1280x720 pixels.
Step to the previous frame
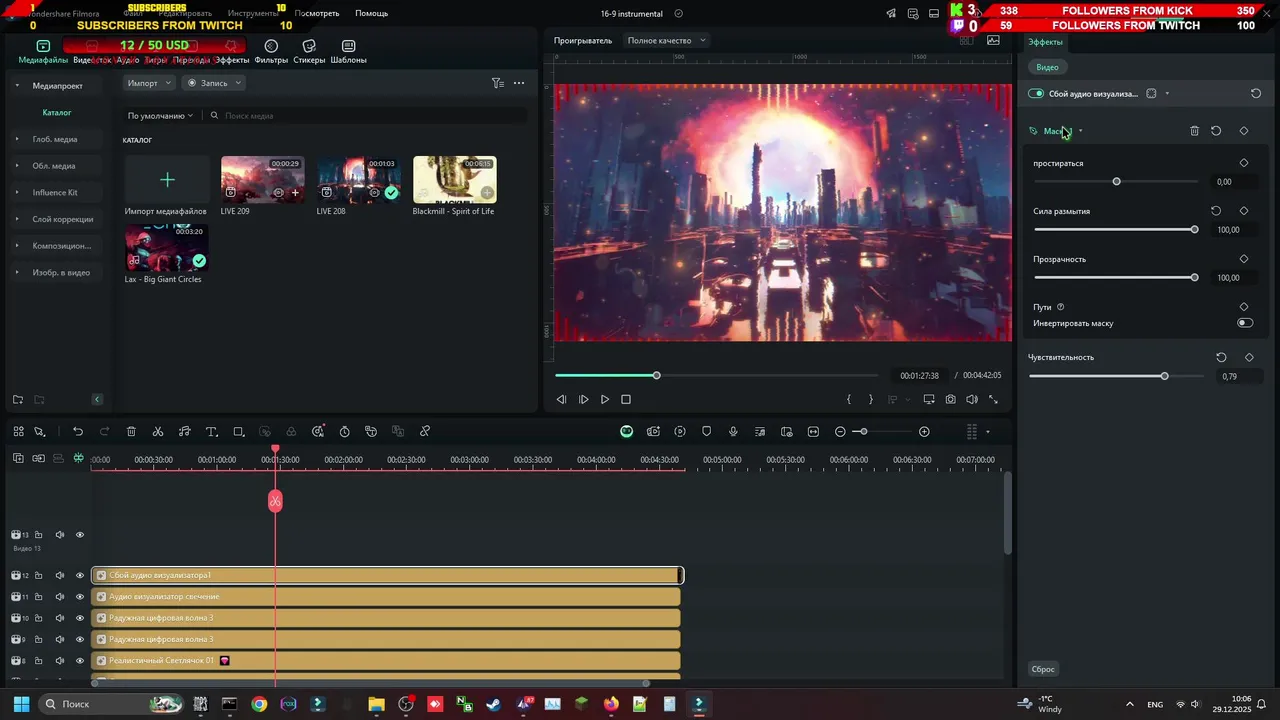tap(561, 399)
